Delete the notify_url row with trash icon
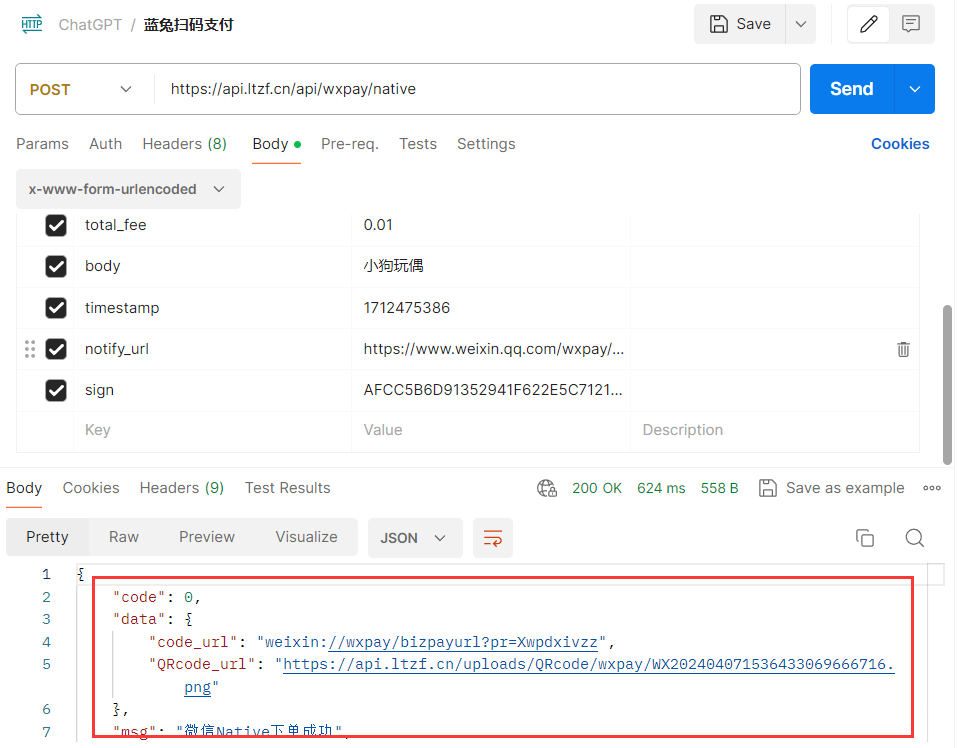The height and width of the screenshot is (748, 959). click(x=903, y=349)
